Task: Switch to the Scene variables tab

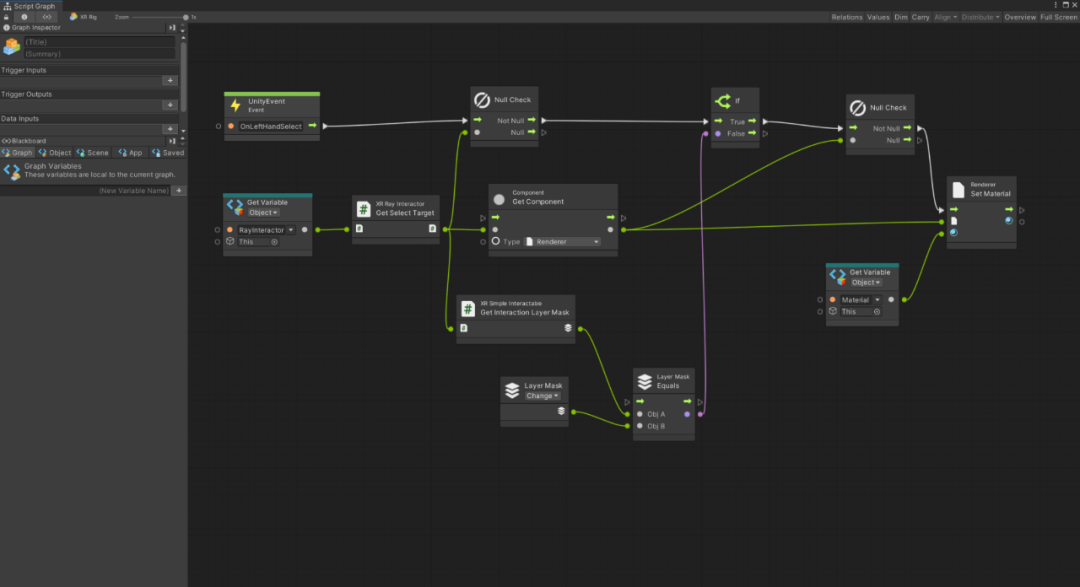Action: point(93,153)
